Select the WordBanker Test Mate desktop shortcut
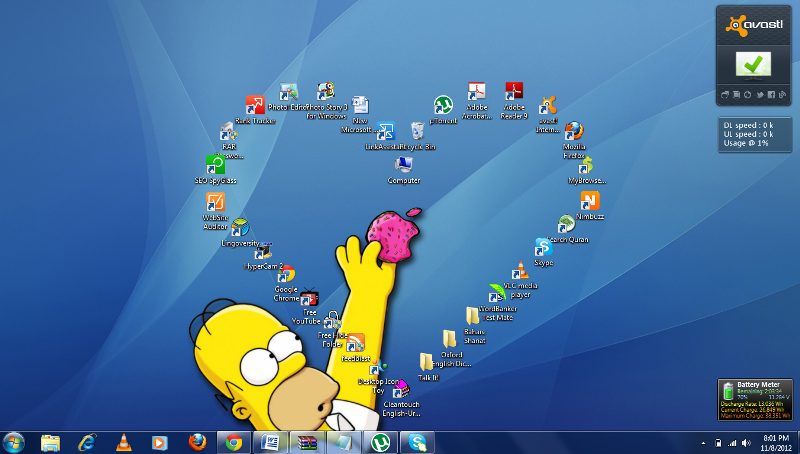This screenshot has width=800, height=454. [497, 302]
